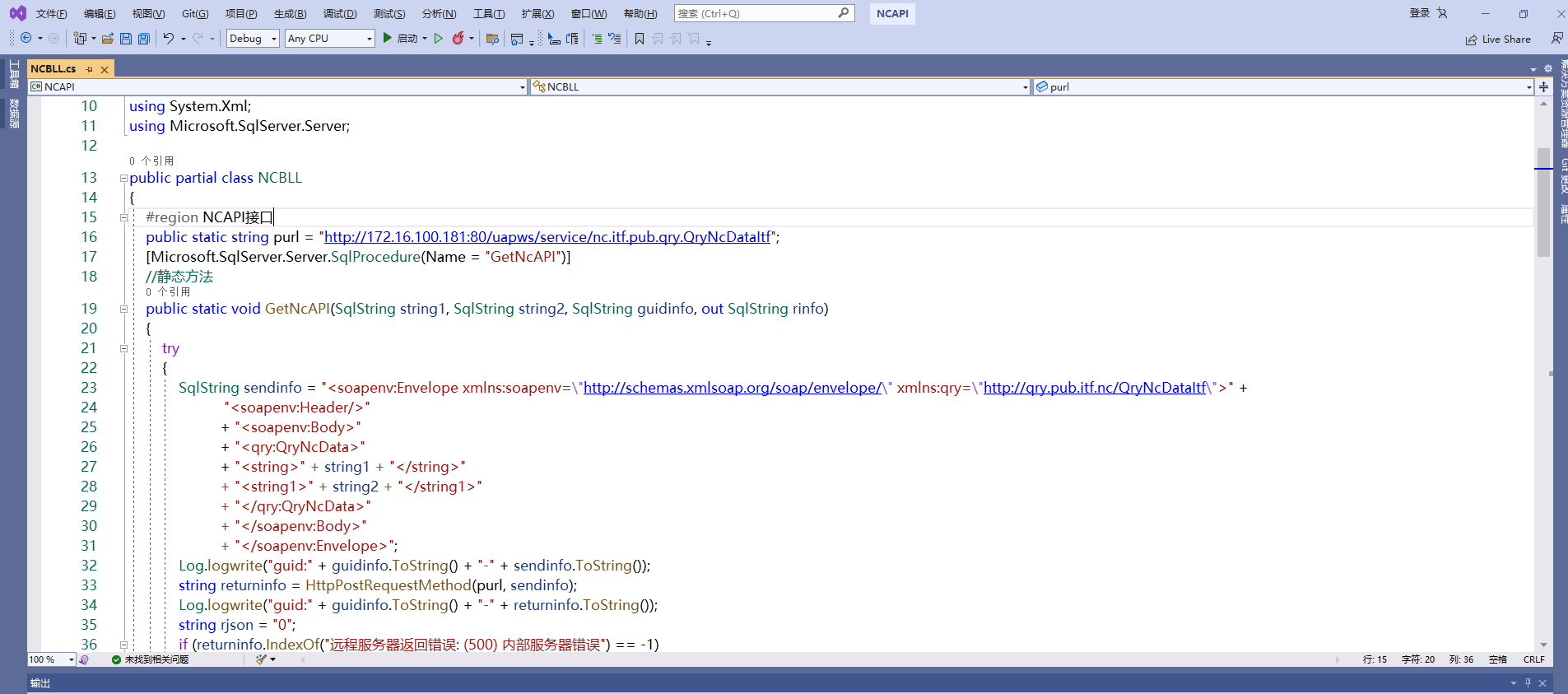Collapse the GetNcAPI method at line 19
This screenshot has height=694, width=1568.
tap(123, 309)
